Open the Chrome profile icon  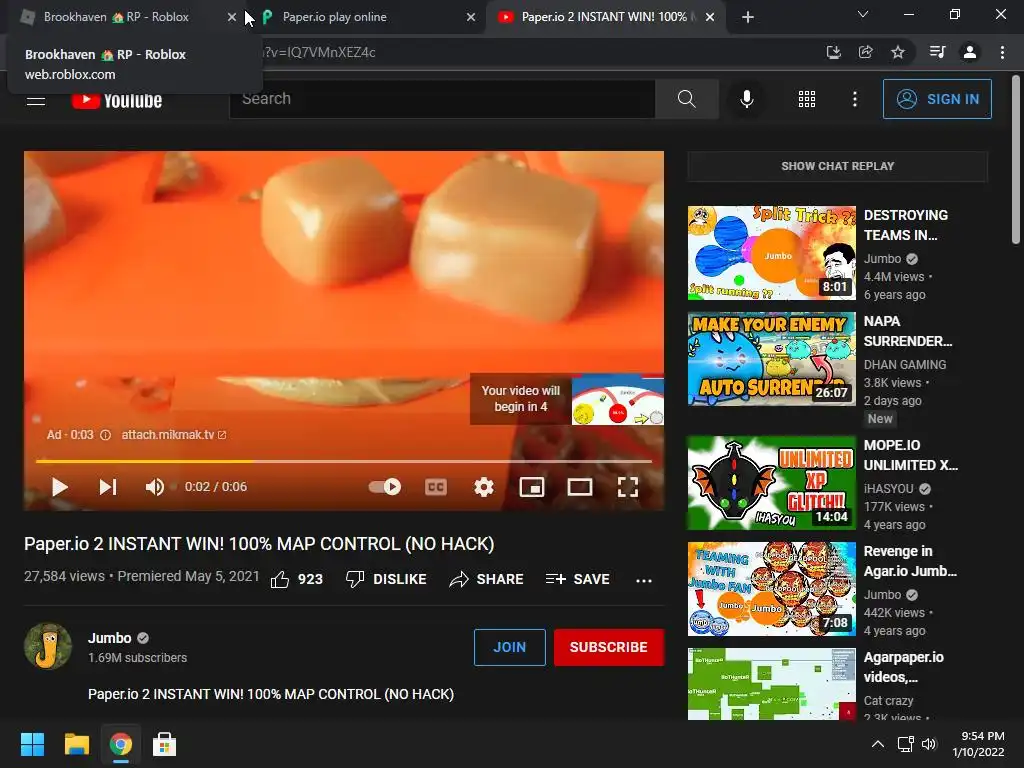coord(970,52)
